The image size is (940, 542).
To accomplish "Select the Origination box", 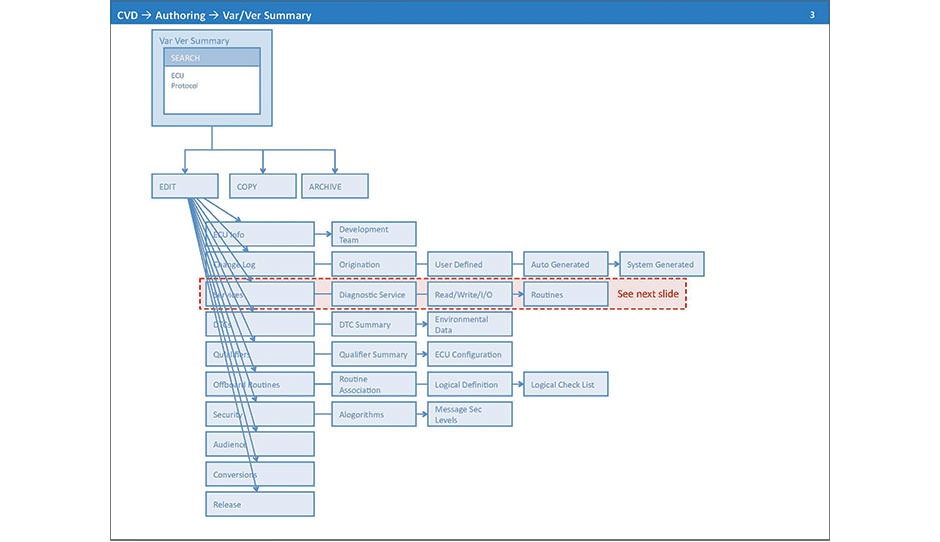I will 373,264.
